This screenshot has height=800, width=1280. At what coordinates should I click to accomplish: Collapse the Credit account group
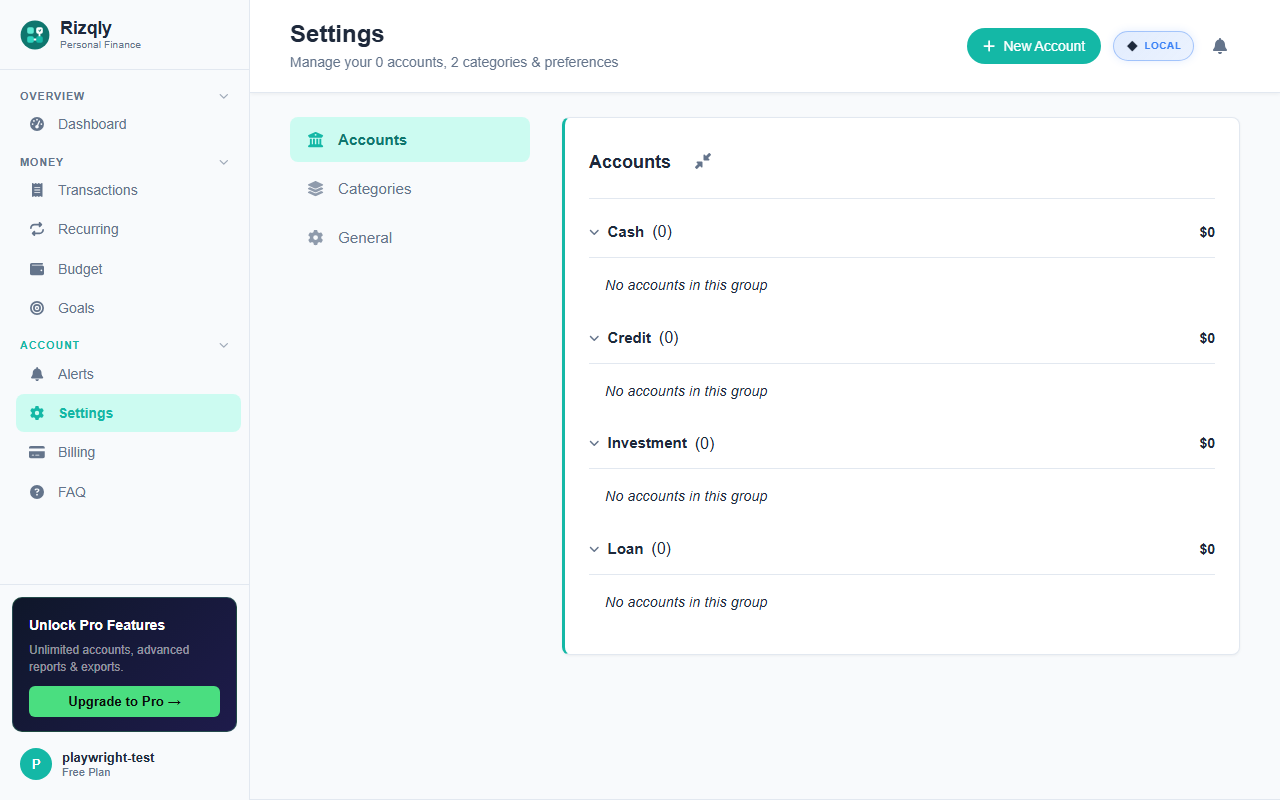tap(595, 338)
